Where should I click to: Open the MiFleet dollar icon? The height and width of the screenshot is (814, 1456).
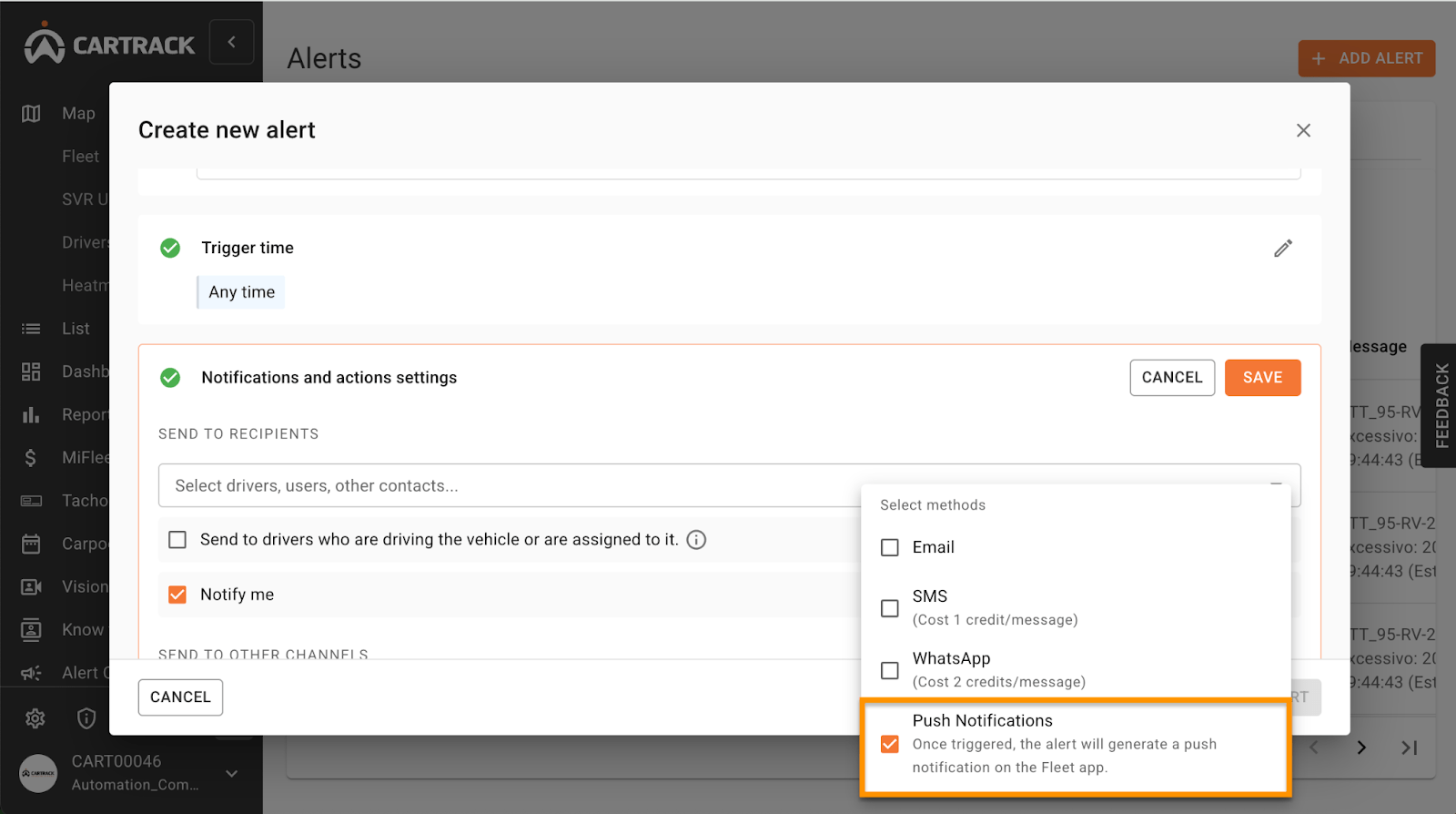click(x=31, y=457)
